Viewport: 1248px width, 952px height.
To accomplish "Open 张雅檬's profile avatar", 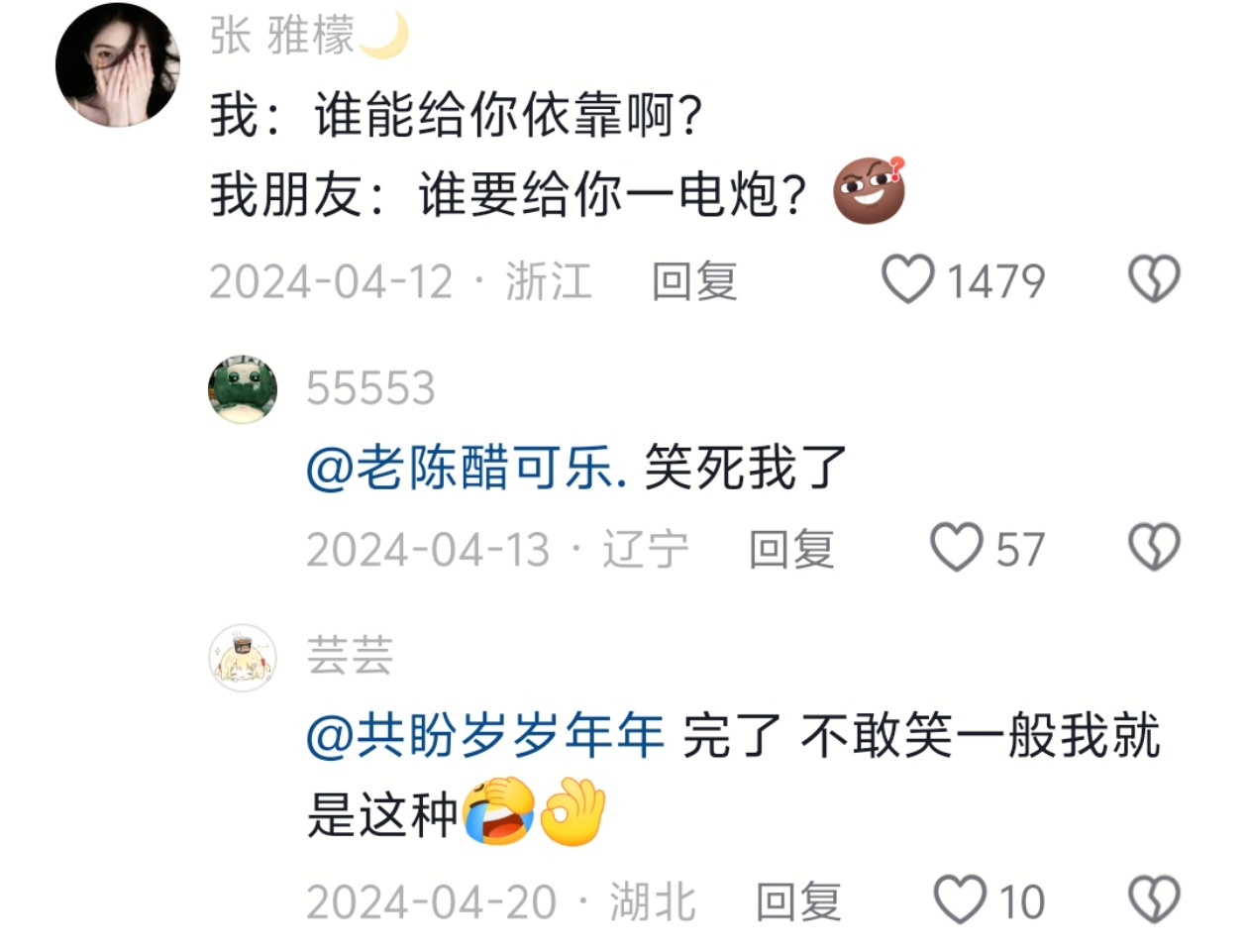I will [x=117, y=65].
